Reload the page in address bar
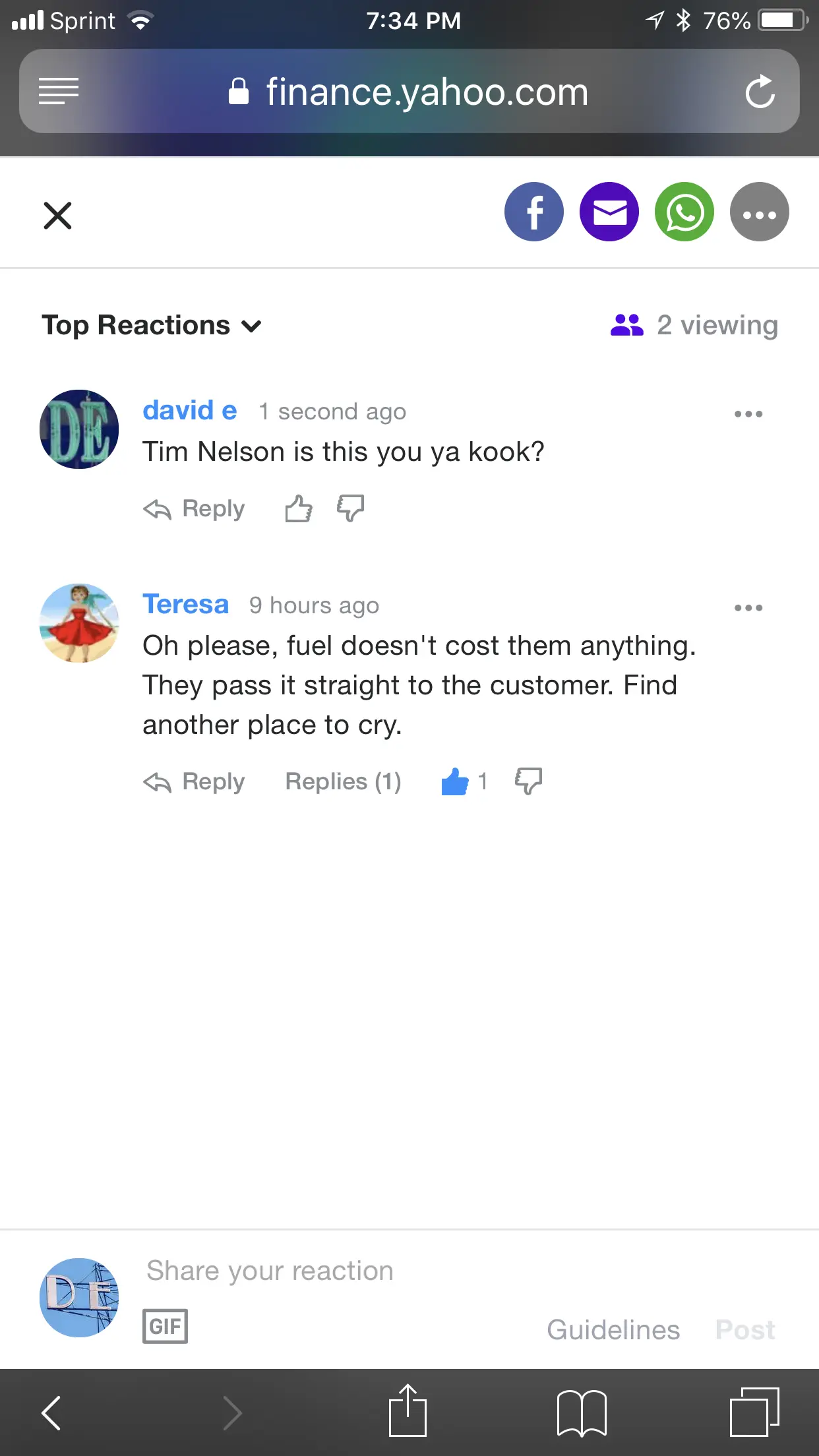This screenshot has height=1456, width=819. coord(760,92)
